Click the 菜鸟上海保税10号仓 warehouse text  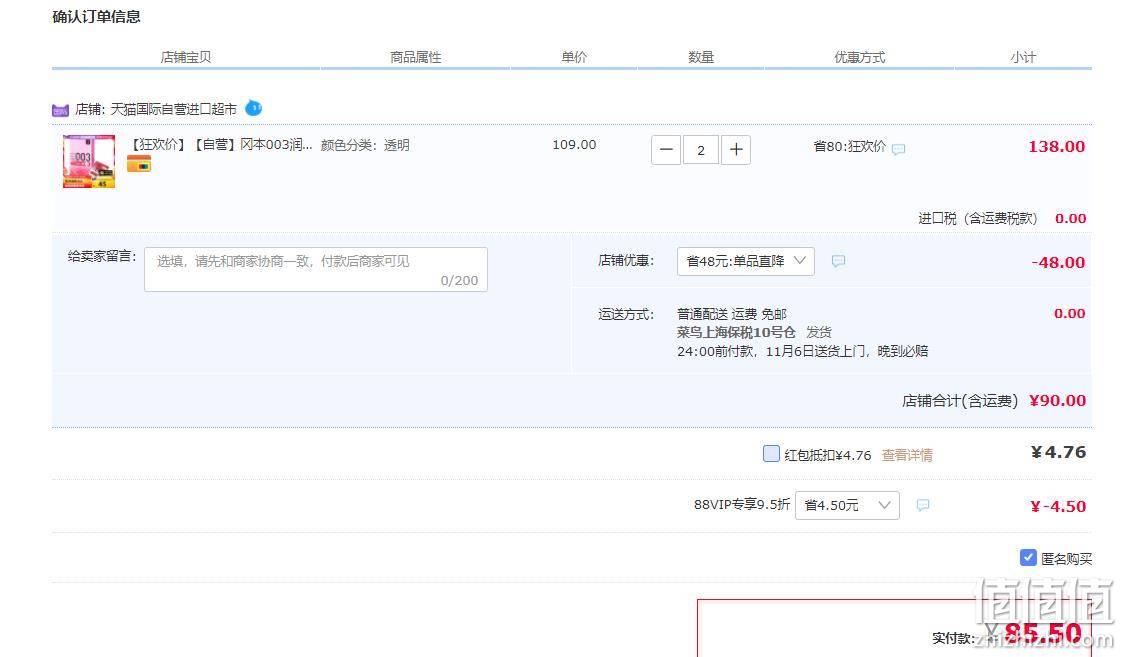(736, 332)
